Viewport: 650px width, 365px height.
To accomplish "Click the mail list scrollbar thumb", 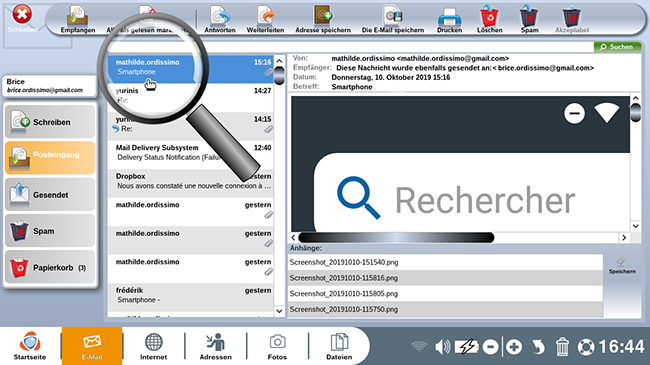I will tap(279, 75).
